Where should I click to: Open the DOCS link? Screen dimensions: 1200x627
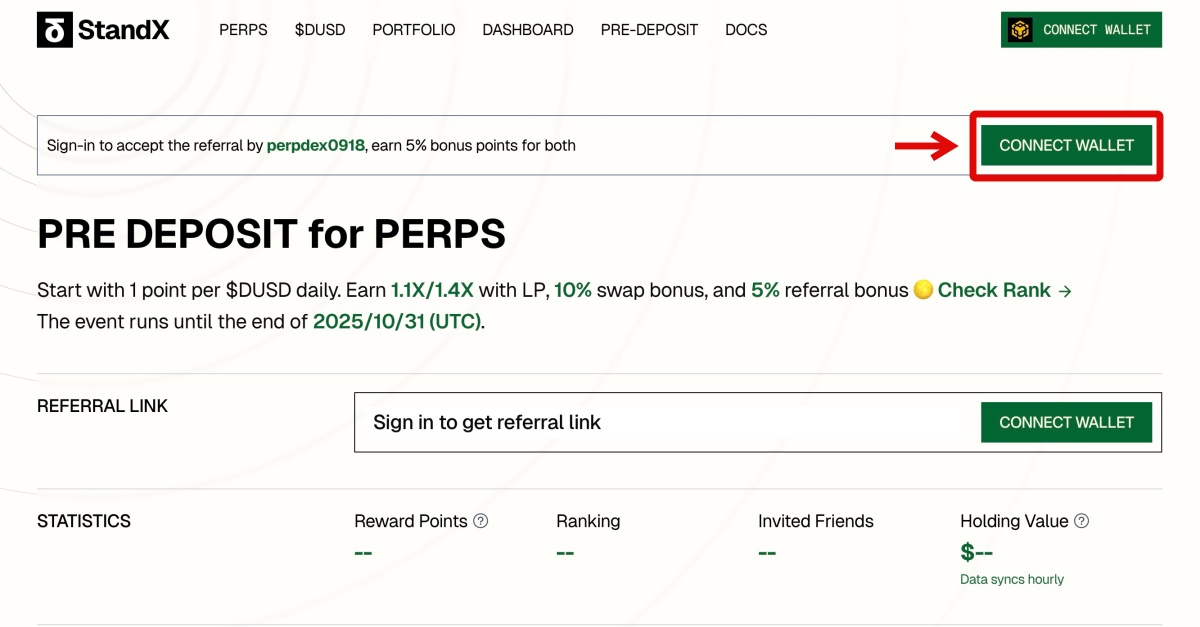[x=746, y=30]
